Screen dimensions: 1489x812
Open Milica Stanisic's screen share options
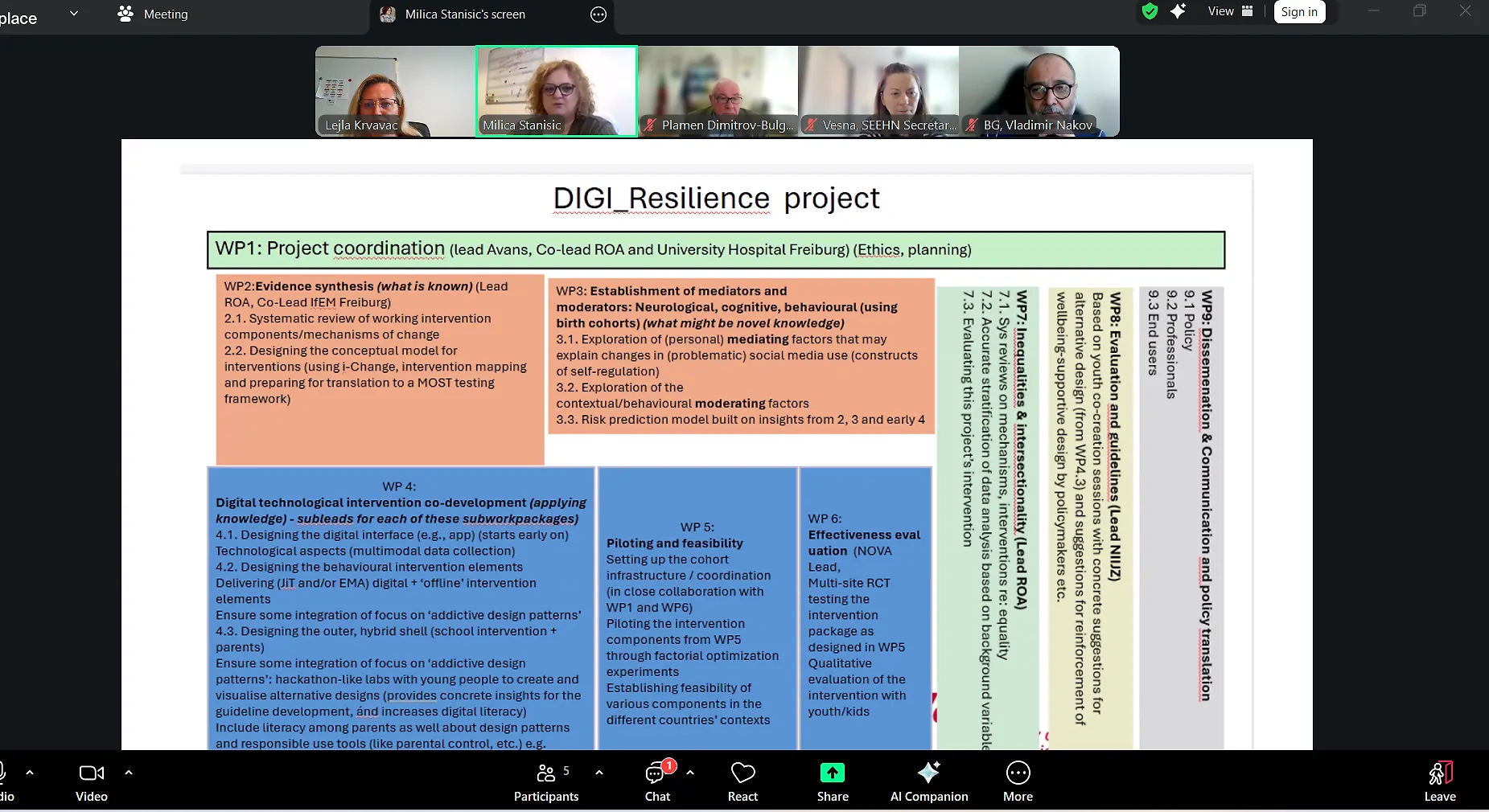coord(598,14)
